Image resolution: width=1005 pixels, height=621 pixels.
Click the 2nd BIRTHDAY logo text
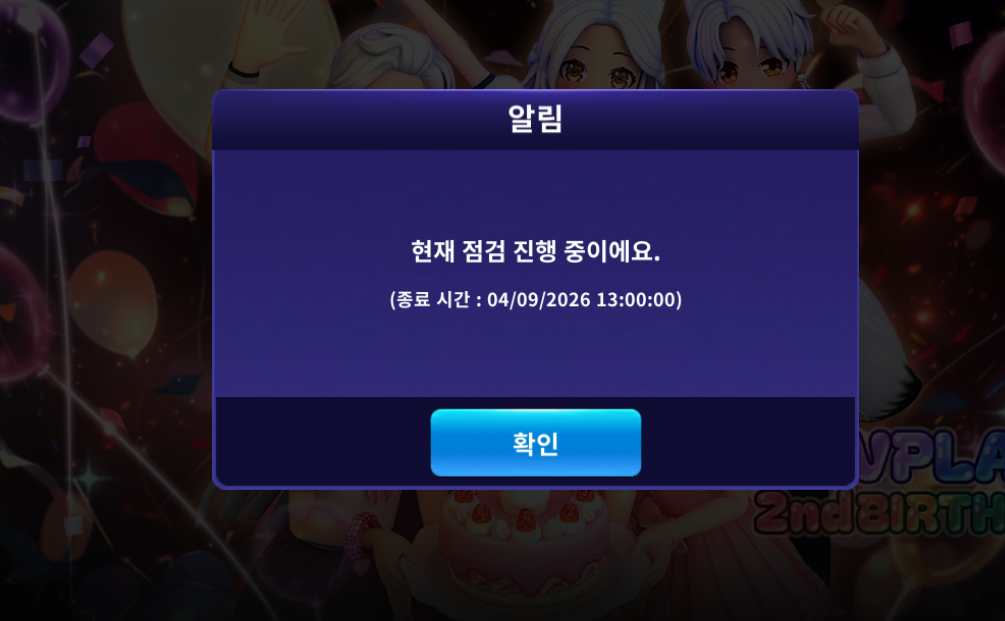(x=879, y=513)
